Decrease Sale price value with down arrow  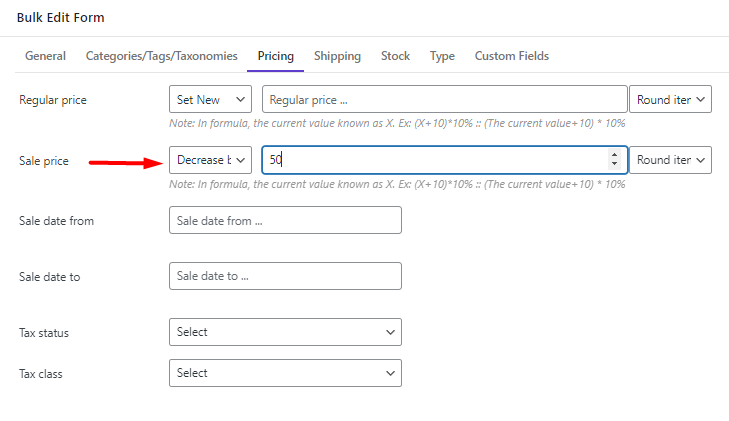point(614,164)
